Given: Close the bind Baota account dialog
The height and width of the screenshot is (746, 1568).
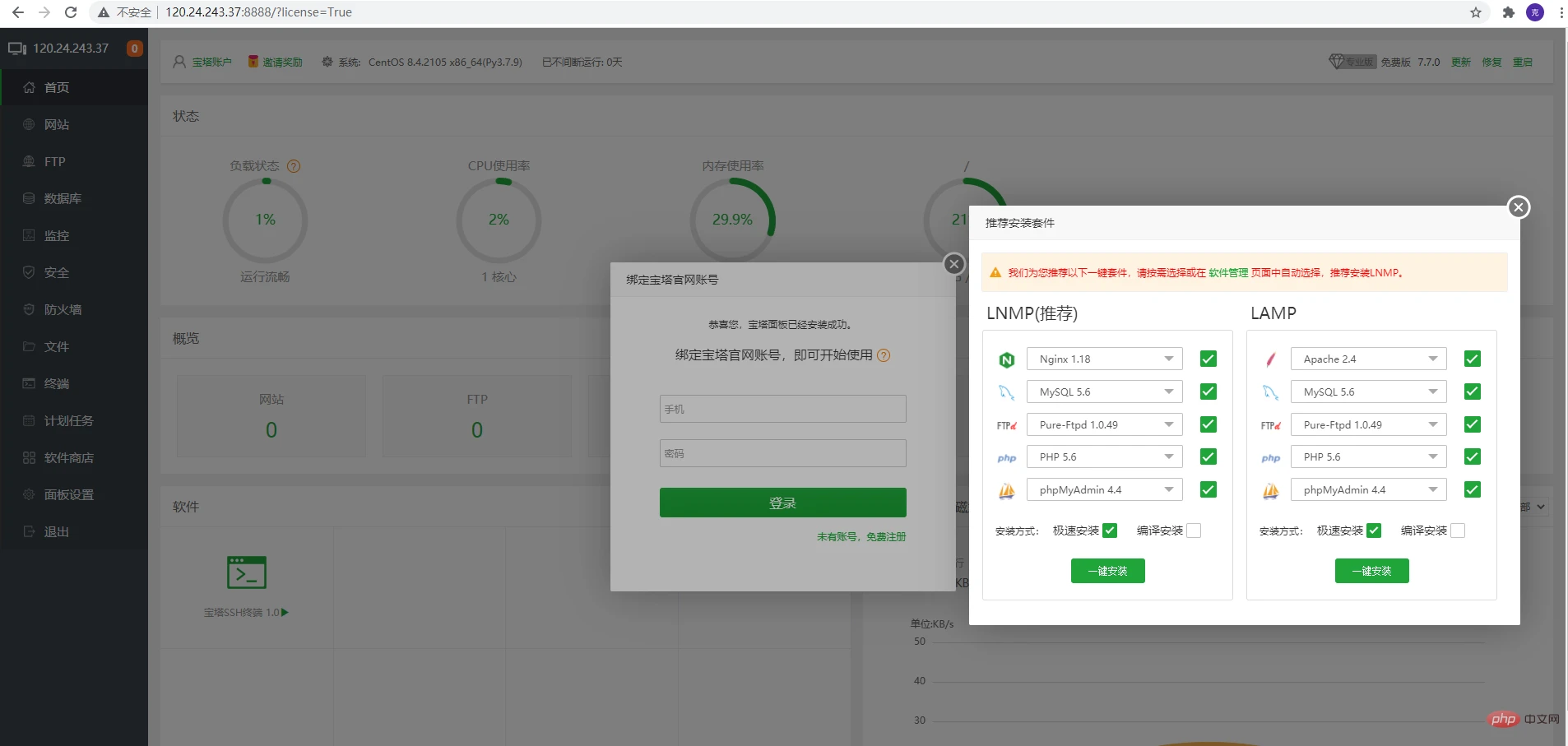Looking at the screenshot, I should (953, 264).
